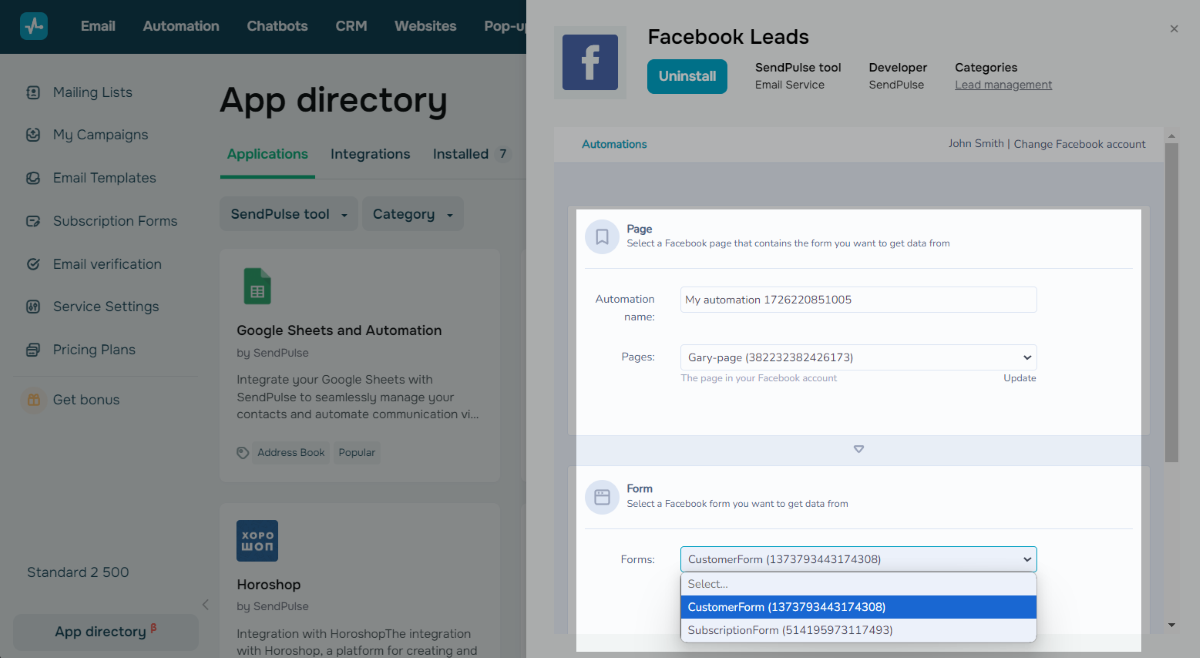Click the Automation name input field
Image resolution: width=1200 pixels, height=658 pixels.
[859, 300]
